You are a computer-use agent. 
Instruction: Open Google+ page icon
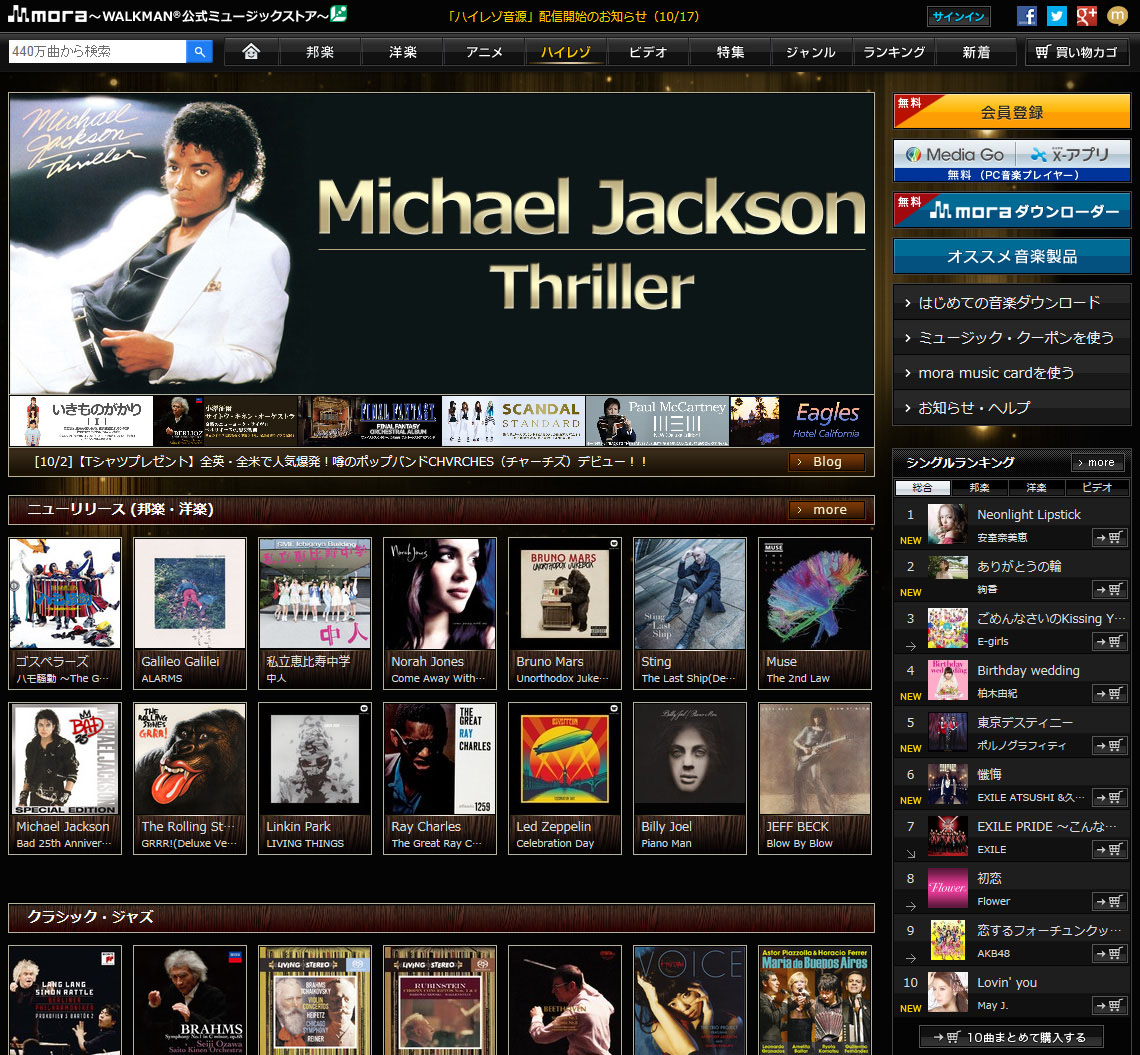point(1086,16)
